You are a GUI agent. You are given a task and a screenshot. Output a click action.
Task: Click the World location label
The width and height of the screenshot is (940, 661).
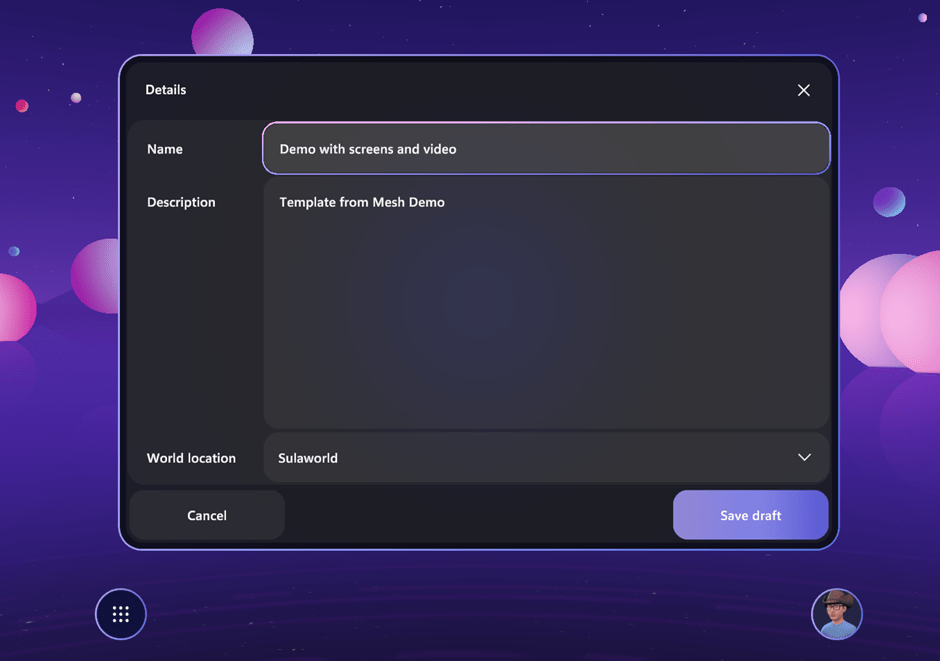tap(191, 458)
